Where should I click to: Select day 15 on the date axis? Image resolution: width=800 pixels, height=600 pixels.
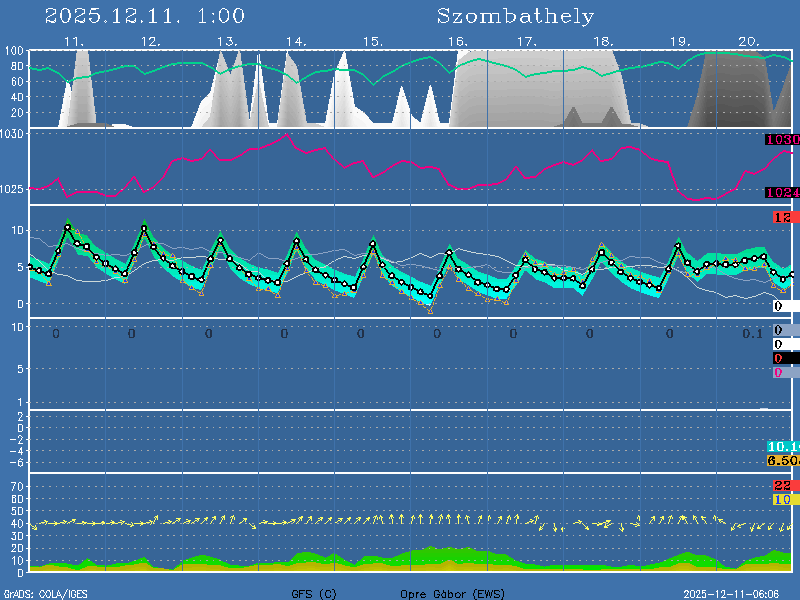[x=372, y=42]
